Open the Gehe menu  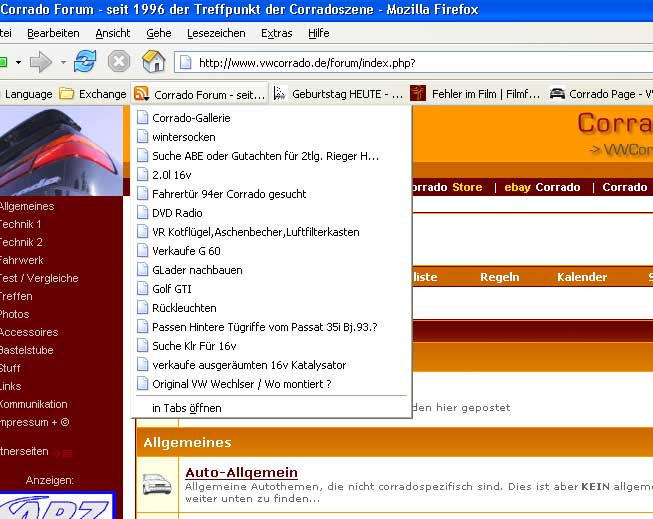coord(159,33)
